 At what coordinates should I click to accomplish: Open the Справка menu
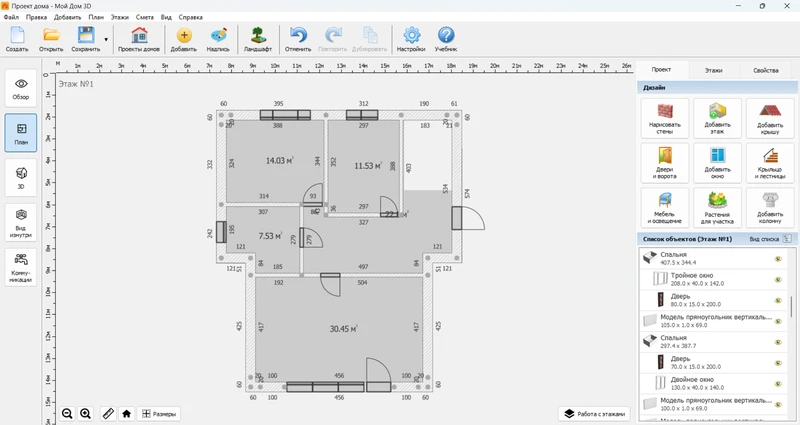point(190,17)
